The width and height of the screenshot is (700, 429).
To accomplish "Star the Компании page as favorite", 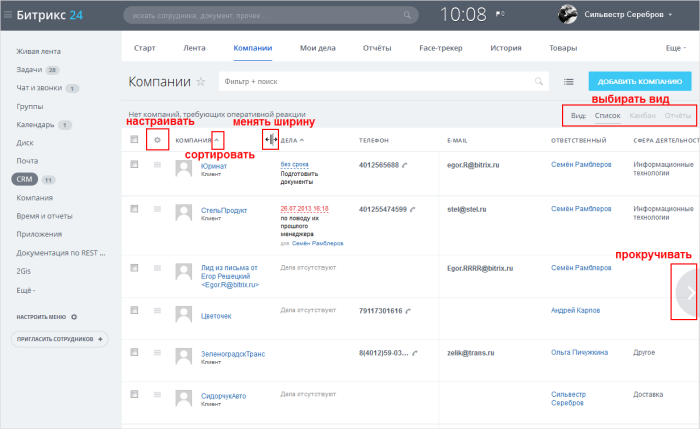I will pos(201,82).
